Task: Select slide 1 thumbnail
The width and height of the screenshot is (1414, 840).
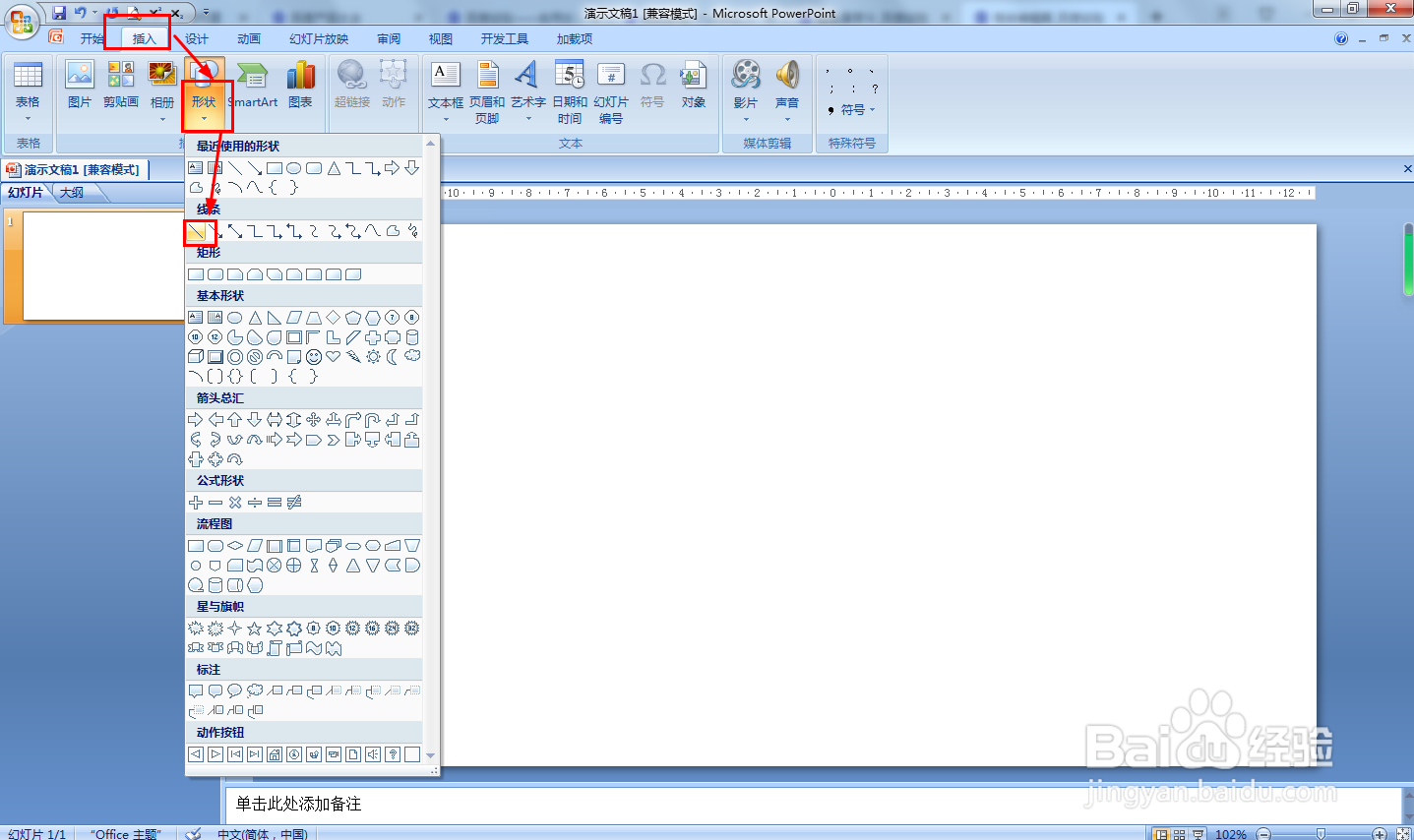Action: [103, 266]
